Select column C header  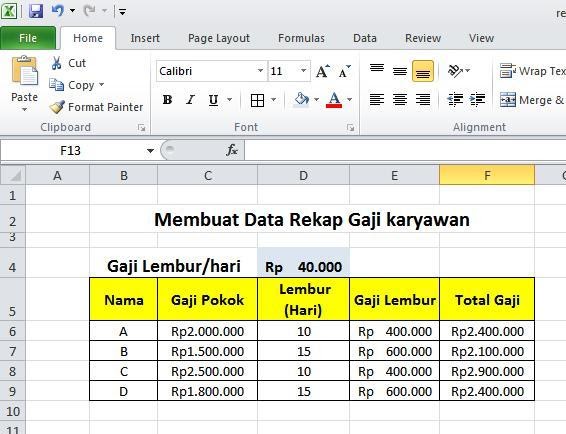(x=208, y=175)
